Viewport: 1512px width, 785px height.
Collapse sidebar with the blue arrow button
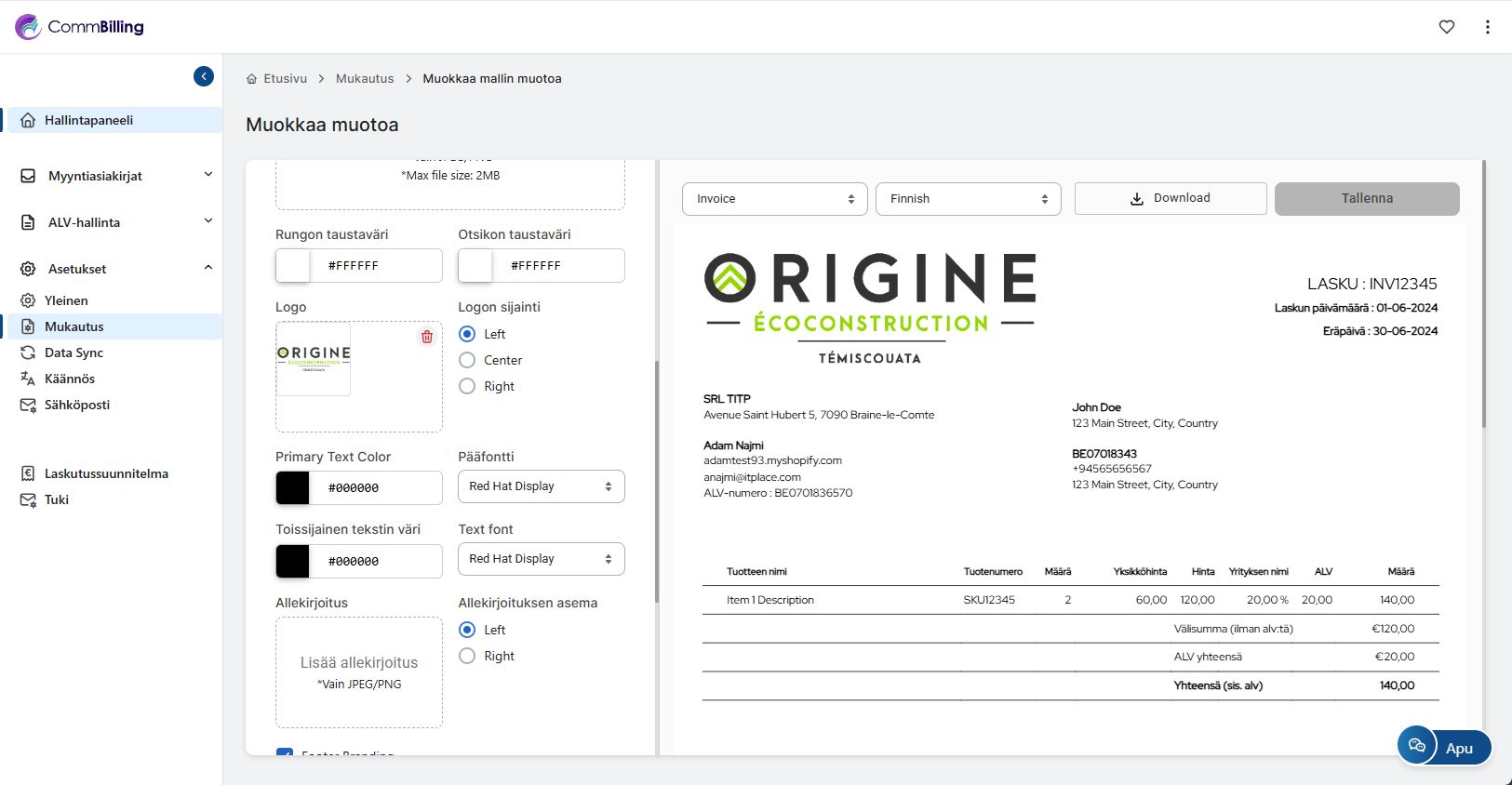point(204,76)
